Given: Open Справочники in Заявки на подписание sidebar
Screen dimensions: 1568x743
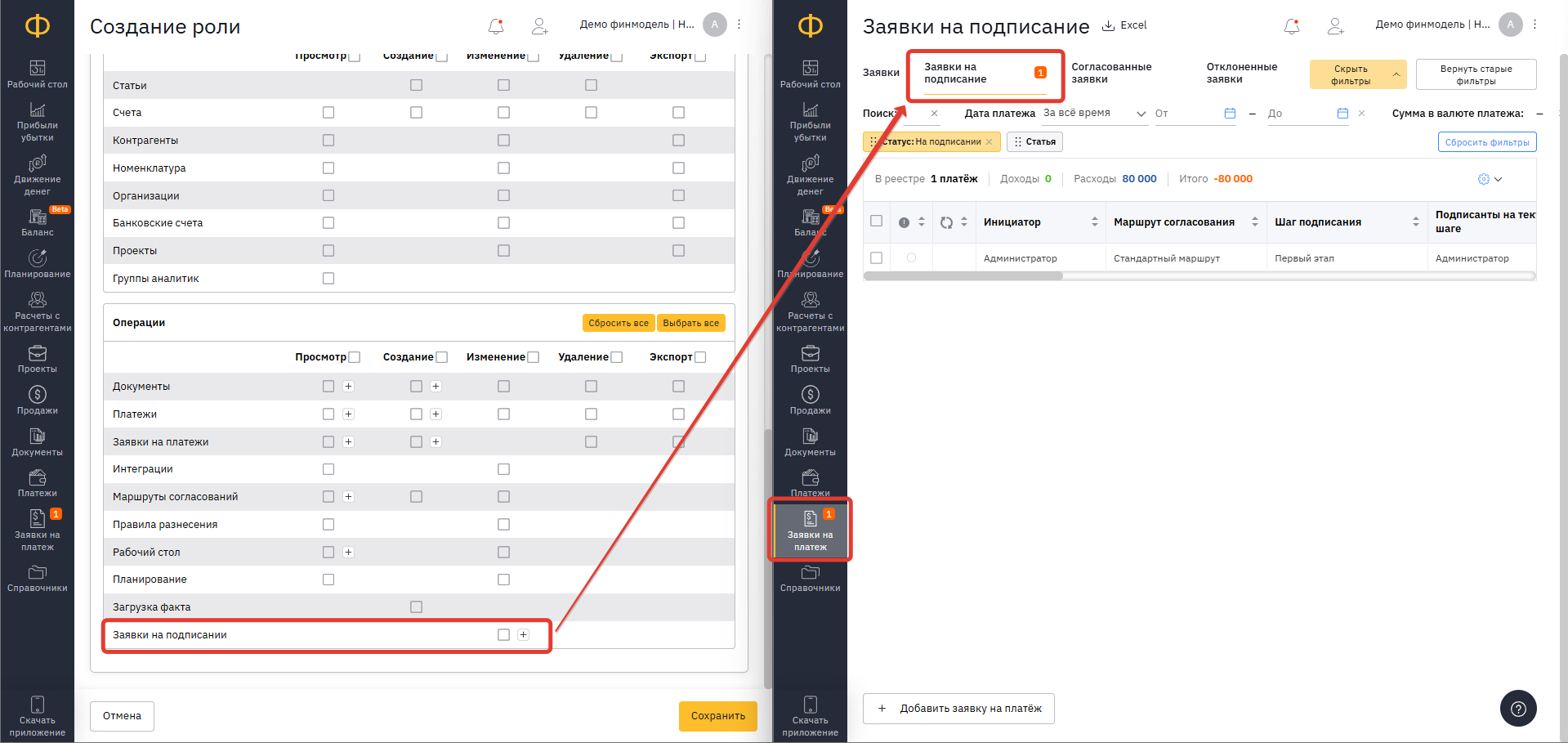Looking at the screenshot, I should pos(811,578).
